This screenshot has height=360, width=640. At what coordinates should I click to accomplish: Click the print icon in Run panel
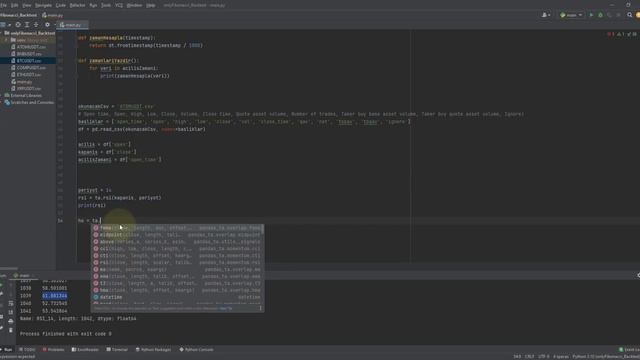tap(11, 321)
